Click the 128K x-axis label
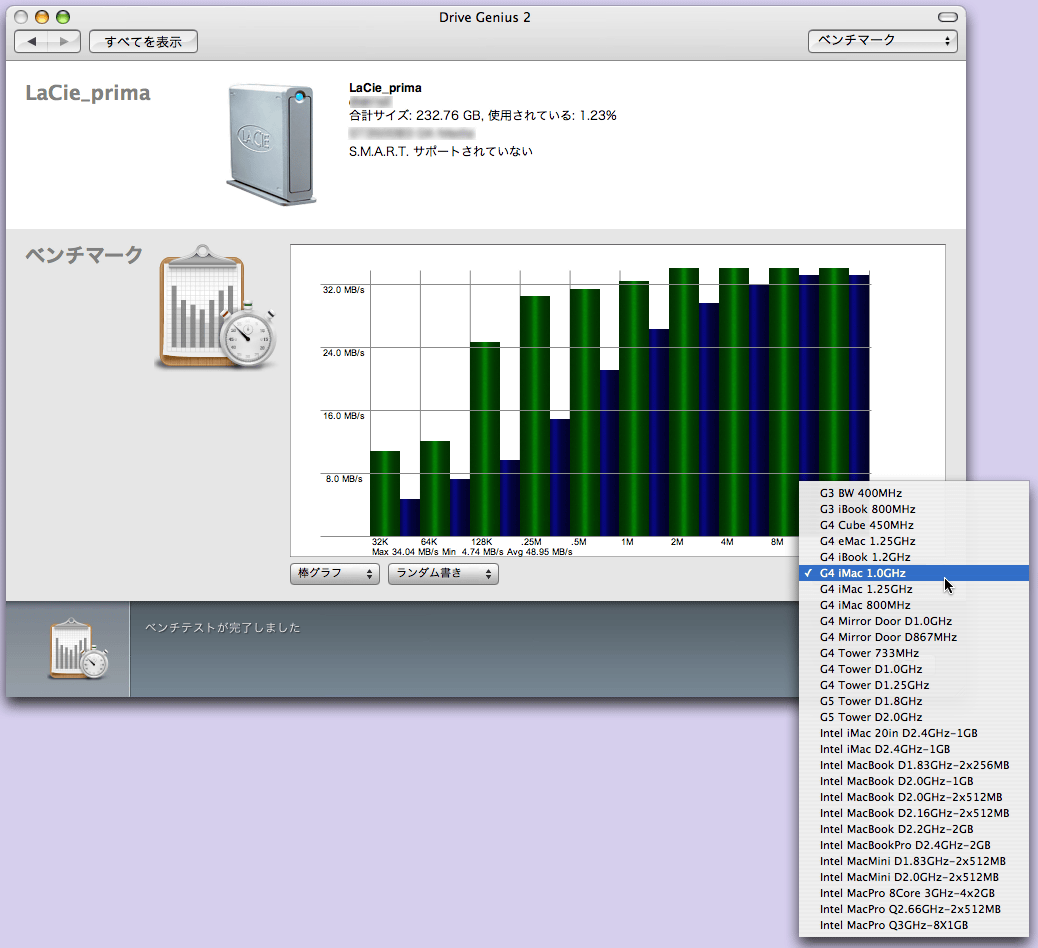Viewport: 1038px width, 948px height. point(481,542)
